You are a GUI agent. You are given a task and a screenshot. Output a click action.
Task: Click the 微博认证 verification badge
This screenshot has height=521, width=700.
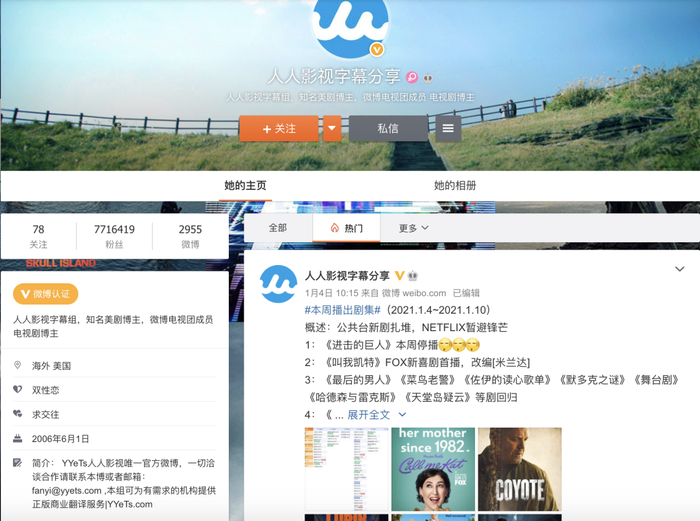[x=46, y=294]
